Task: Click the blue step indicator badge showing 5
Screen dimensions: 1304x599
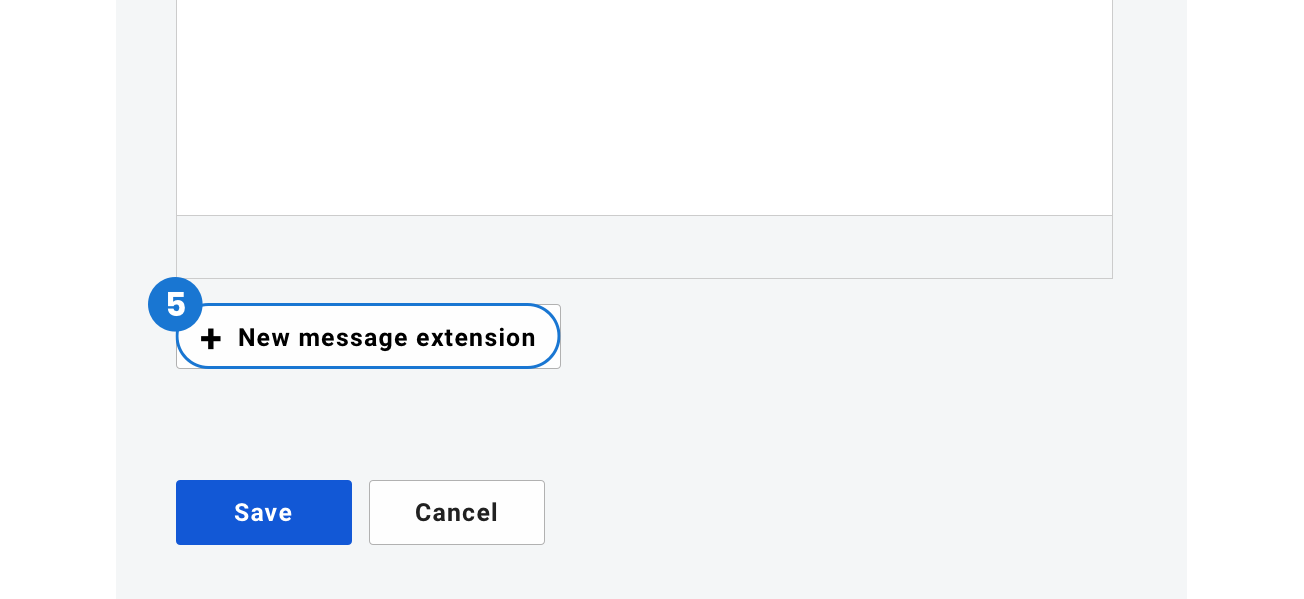Action: tap(176, 304)
